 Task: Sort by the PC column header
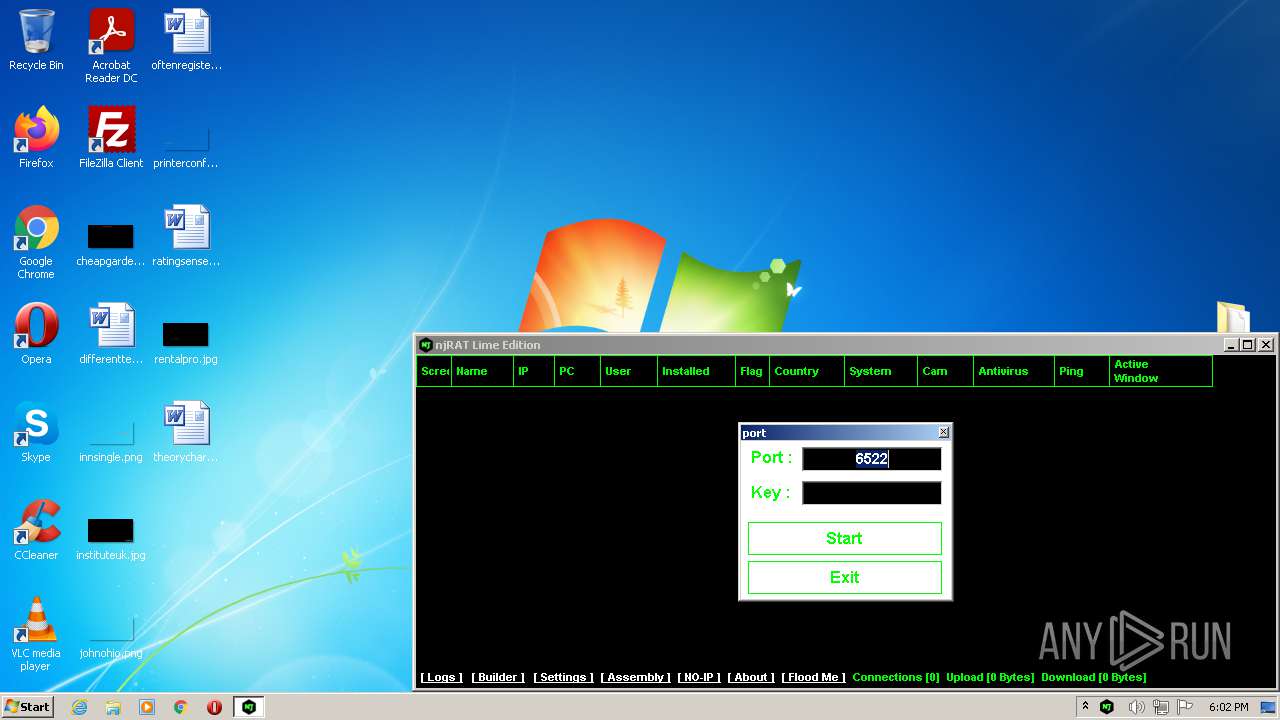click(x=577, y=371)
